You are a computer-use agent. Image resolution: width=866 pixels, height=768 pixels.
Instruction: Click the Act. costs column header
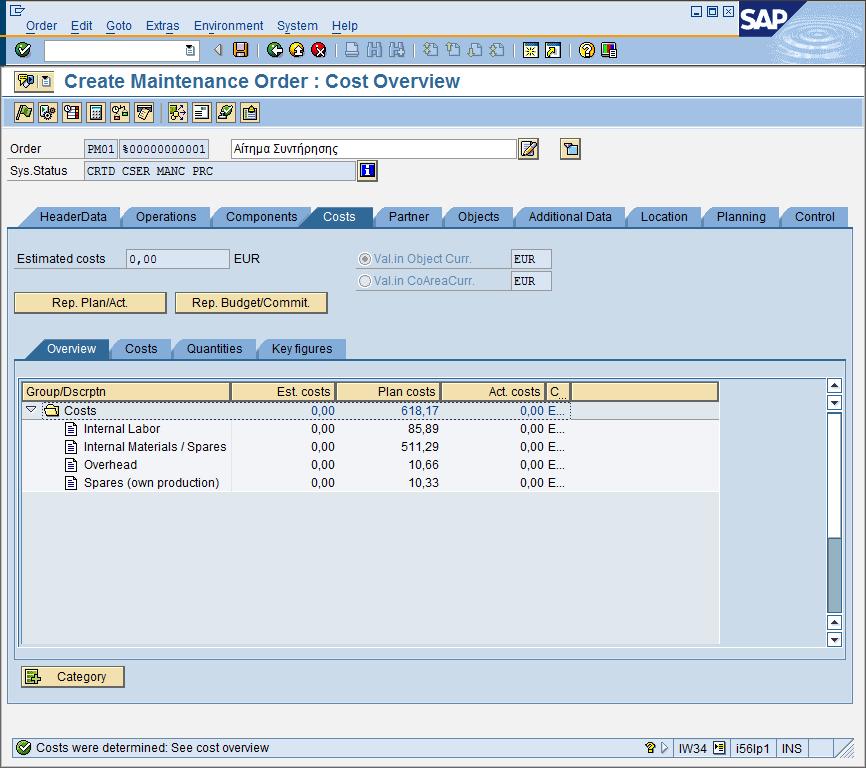coord(493,391)
